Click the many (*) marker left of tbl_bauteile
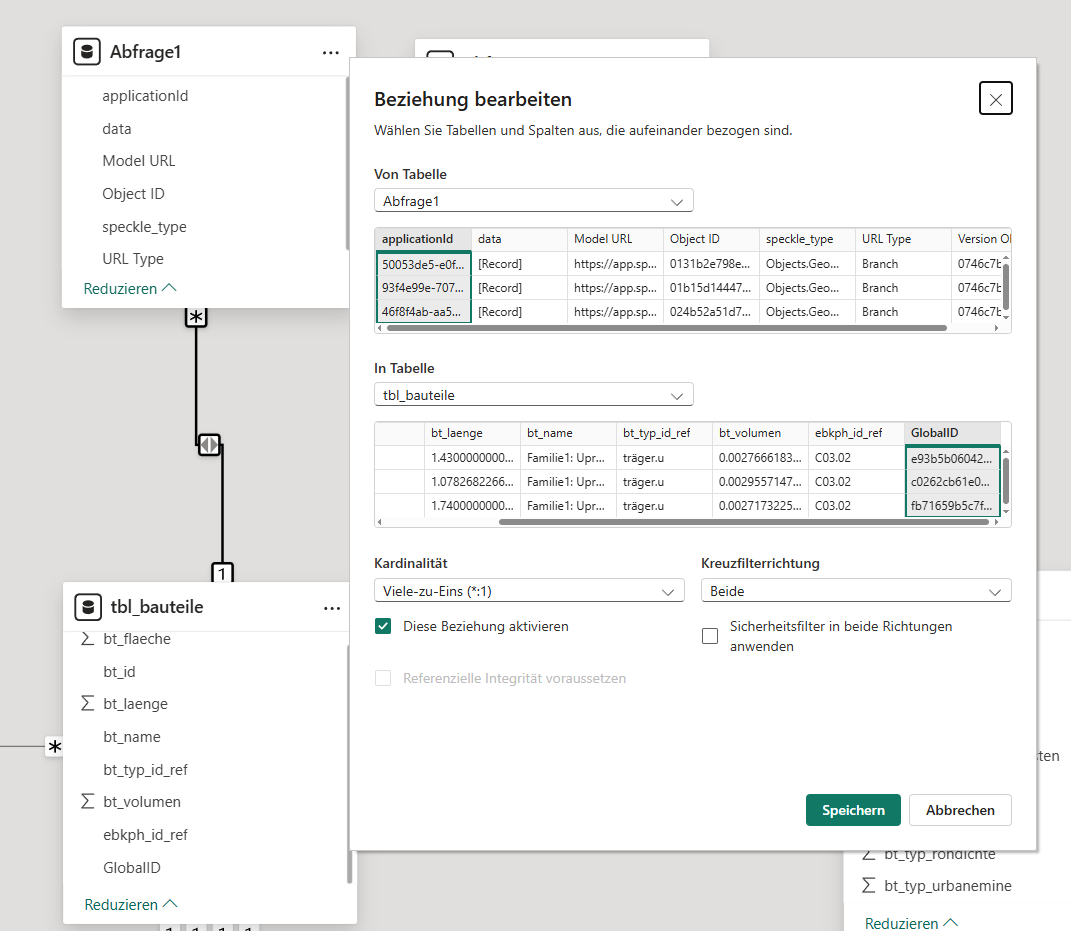Screen dimensions: 1071x931 click(55, 747)
